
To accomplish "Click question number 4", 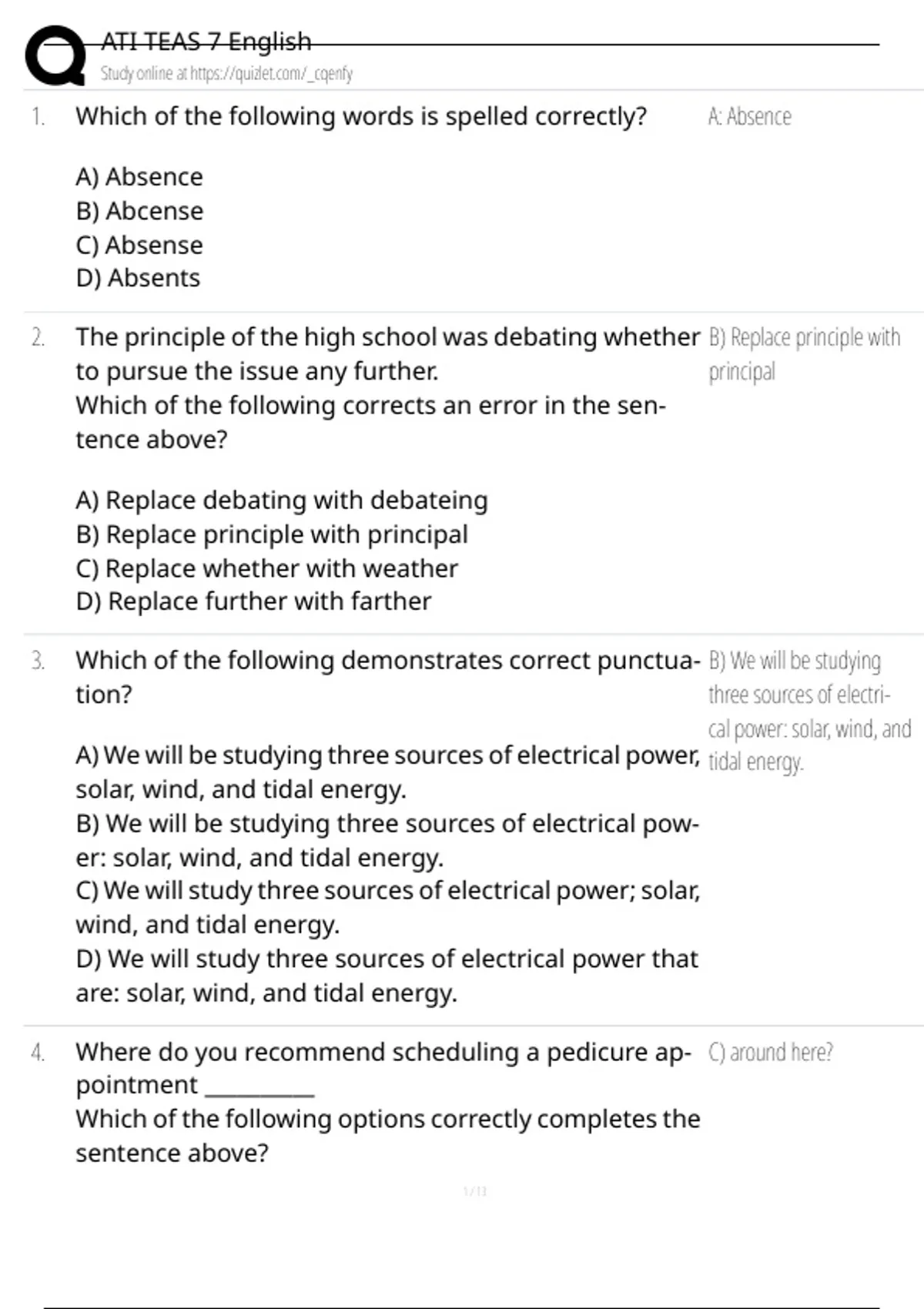I will [x=38, y=1053].
